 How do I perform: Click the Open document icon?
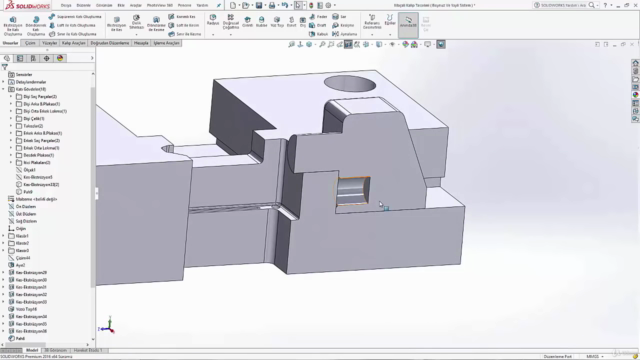pos(245,5)
